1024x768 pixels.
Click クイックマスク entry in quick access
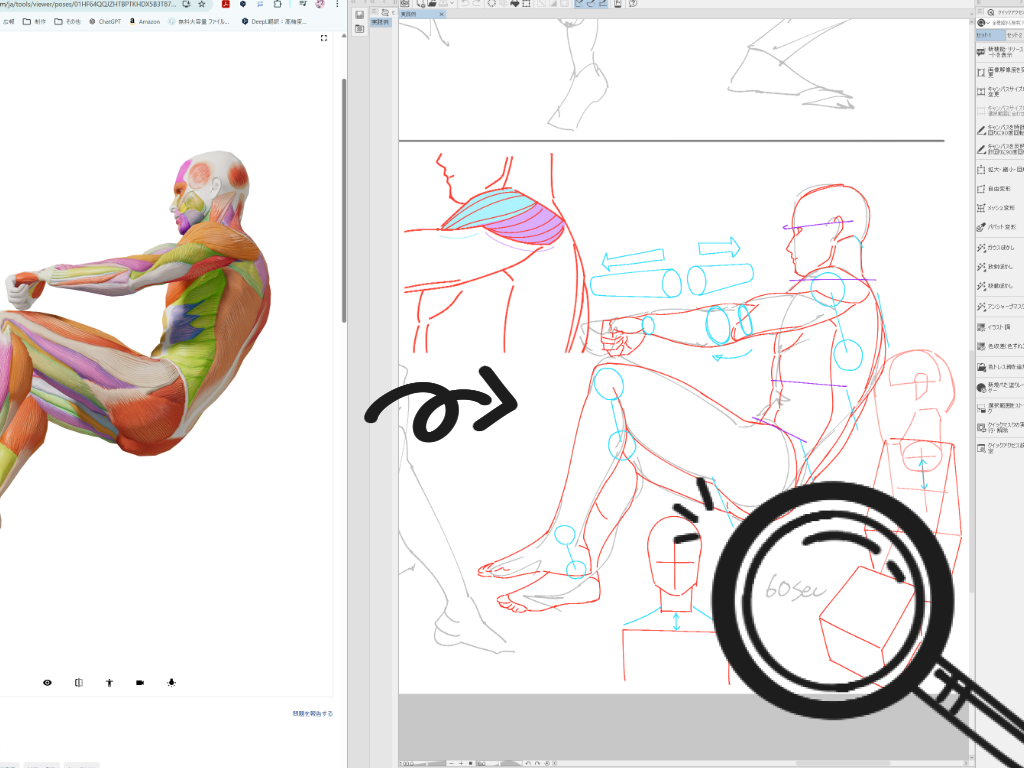[1000, 427]
